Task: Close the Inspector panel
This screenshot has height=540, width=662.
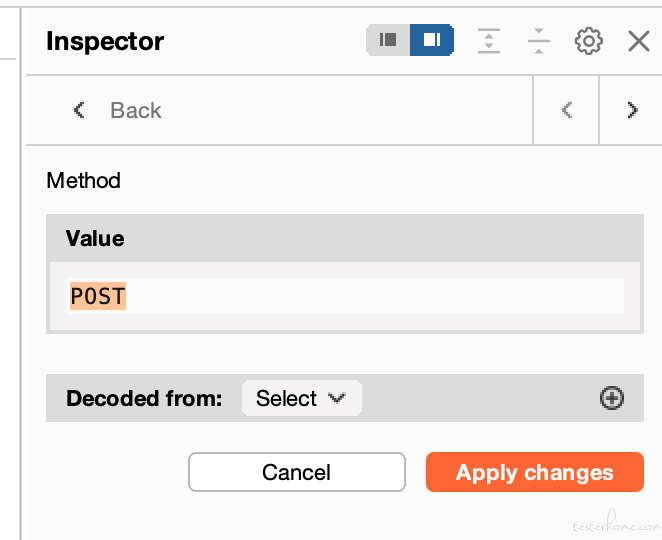Action: (639, 41)
